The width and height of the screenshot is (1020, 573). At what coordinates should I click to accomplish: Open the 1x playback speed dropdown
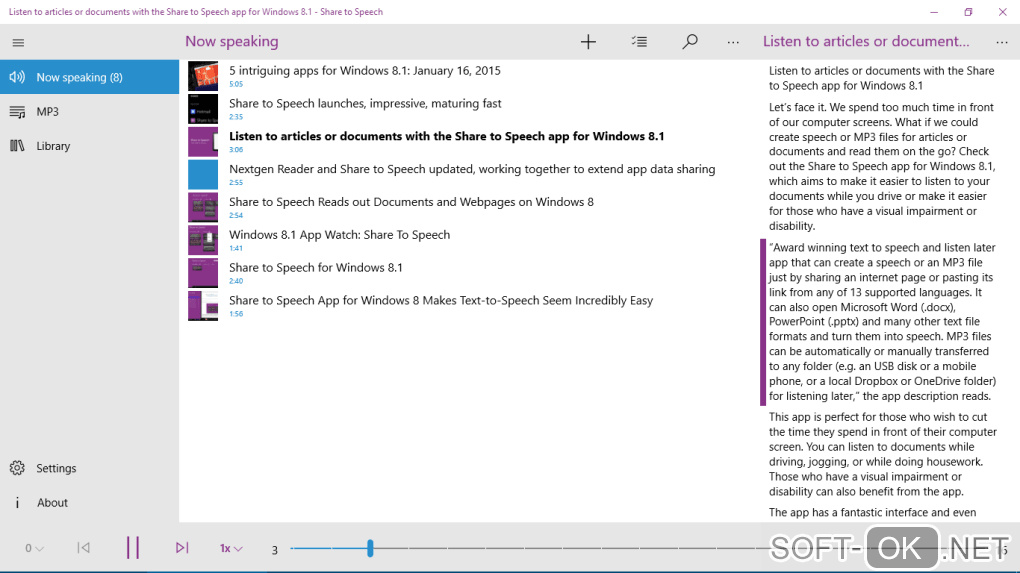231,549
